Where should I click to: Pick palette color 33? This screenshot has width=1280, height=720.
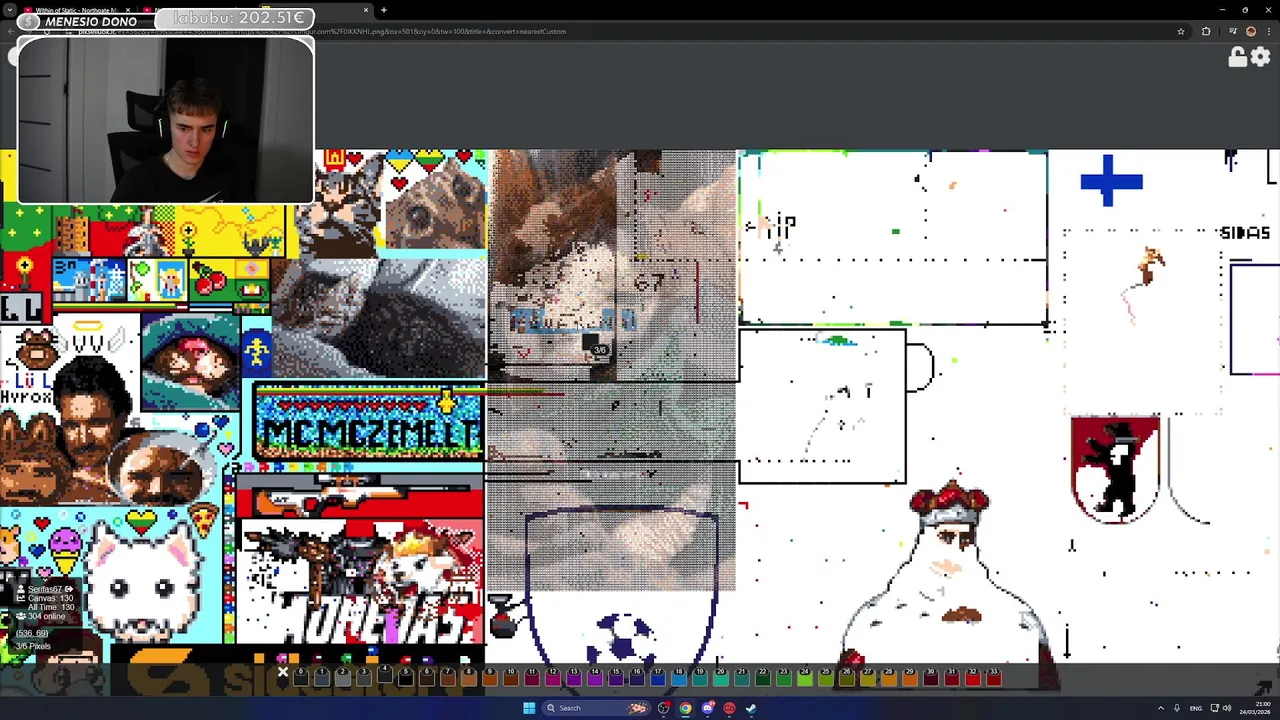[993, 678]
